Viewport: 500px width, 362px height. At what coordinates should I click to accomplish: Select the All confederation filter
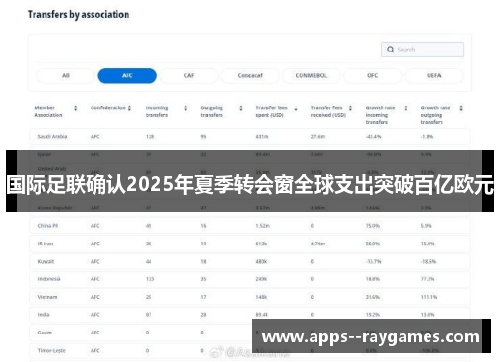[66, 76]
